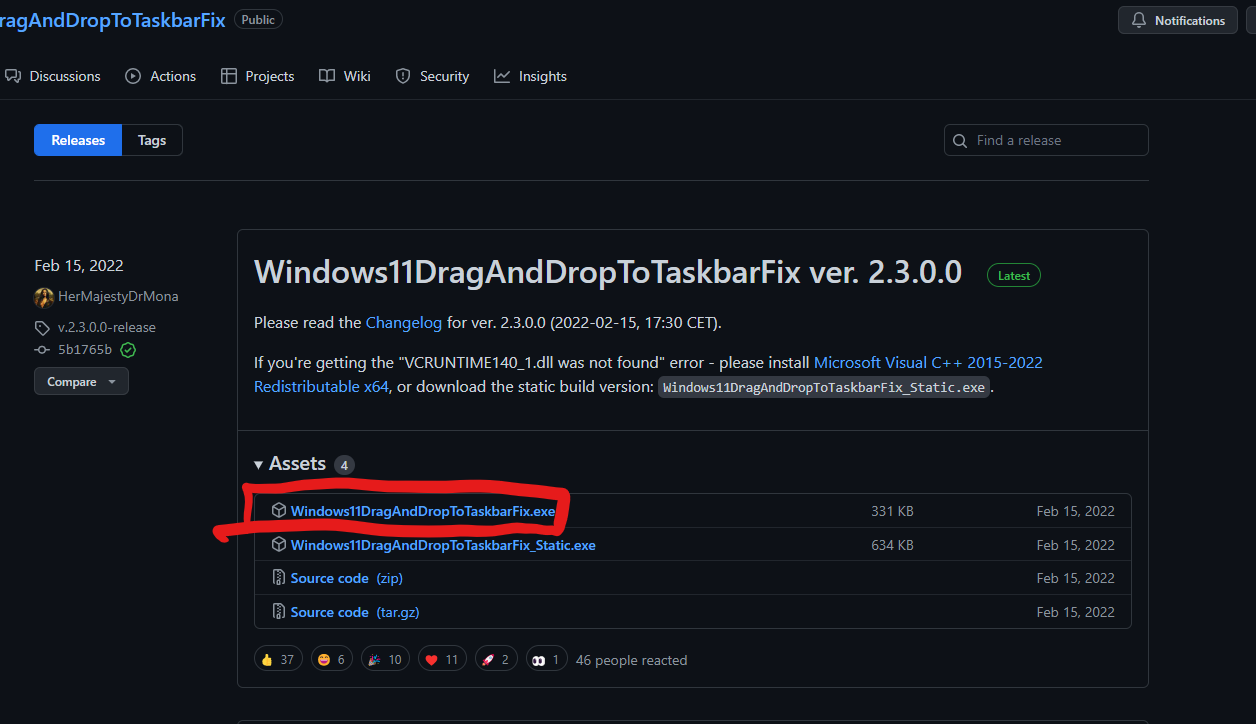The width and height of the screenshot is (1256, 724).
Task: Open the Changelog link
Action: coord(404,323)
